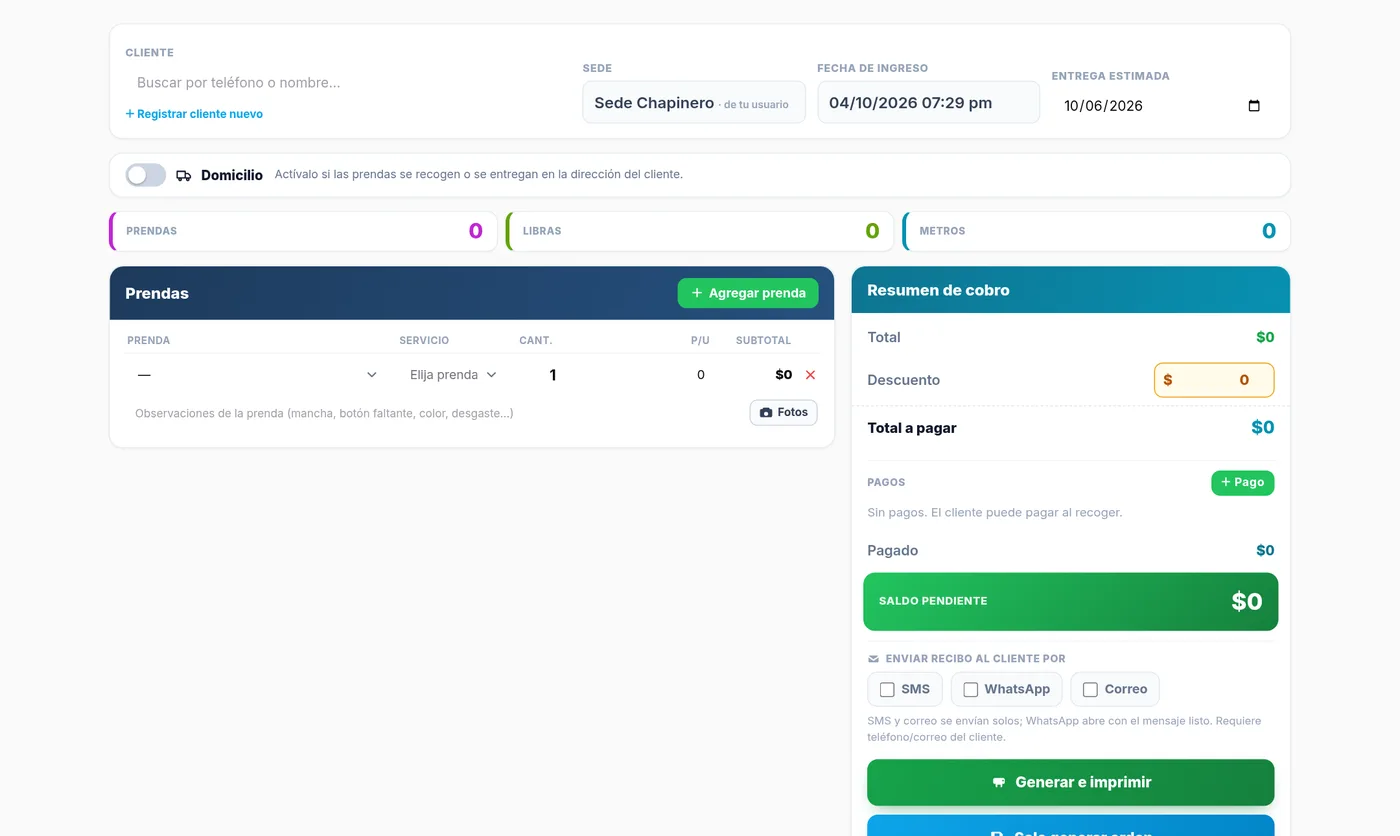This screenshot has width=1400, height=836.
Task: Add a payment with the Pago button
Action: (x=1242, y=482)
